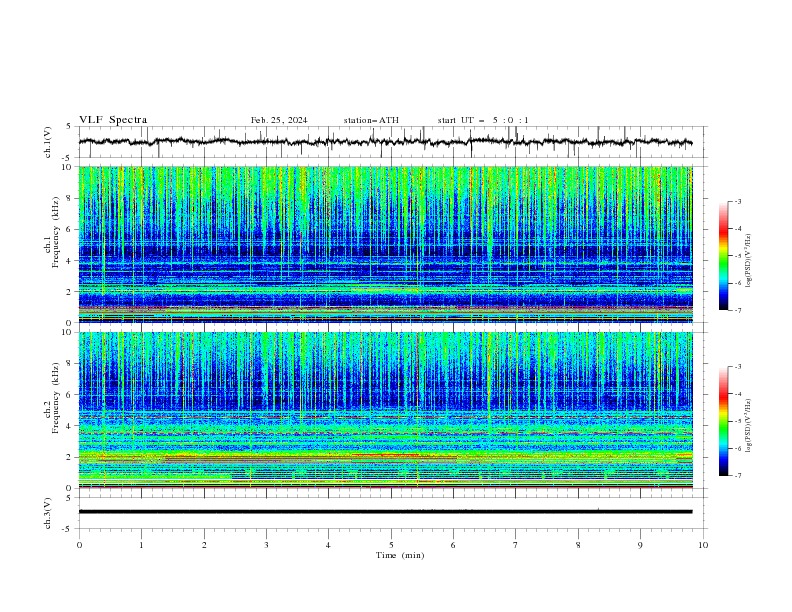Viewport: 792px width, 612px height.
Task: Click the 'ch.1(V)' waveform axis label
Action: point(48,142)
